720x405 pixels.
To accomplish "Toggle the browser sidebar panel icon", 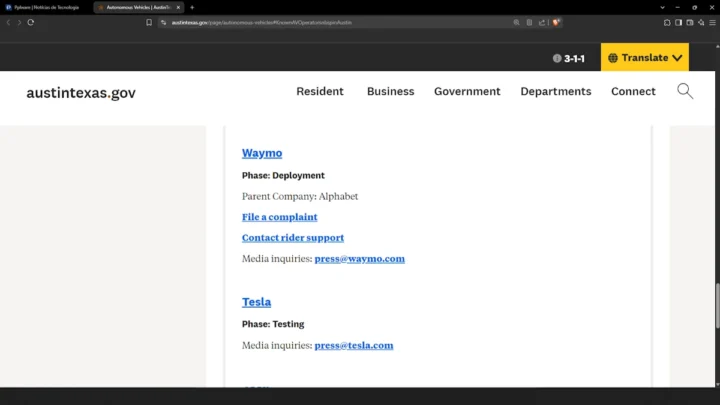I will coord(678,22).
